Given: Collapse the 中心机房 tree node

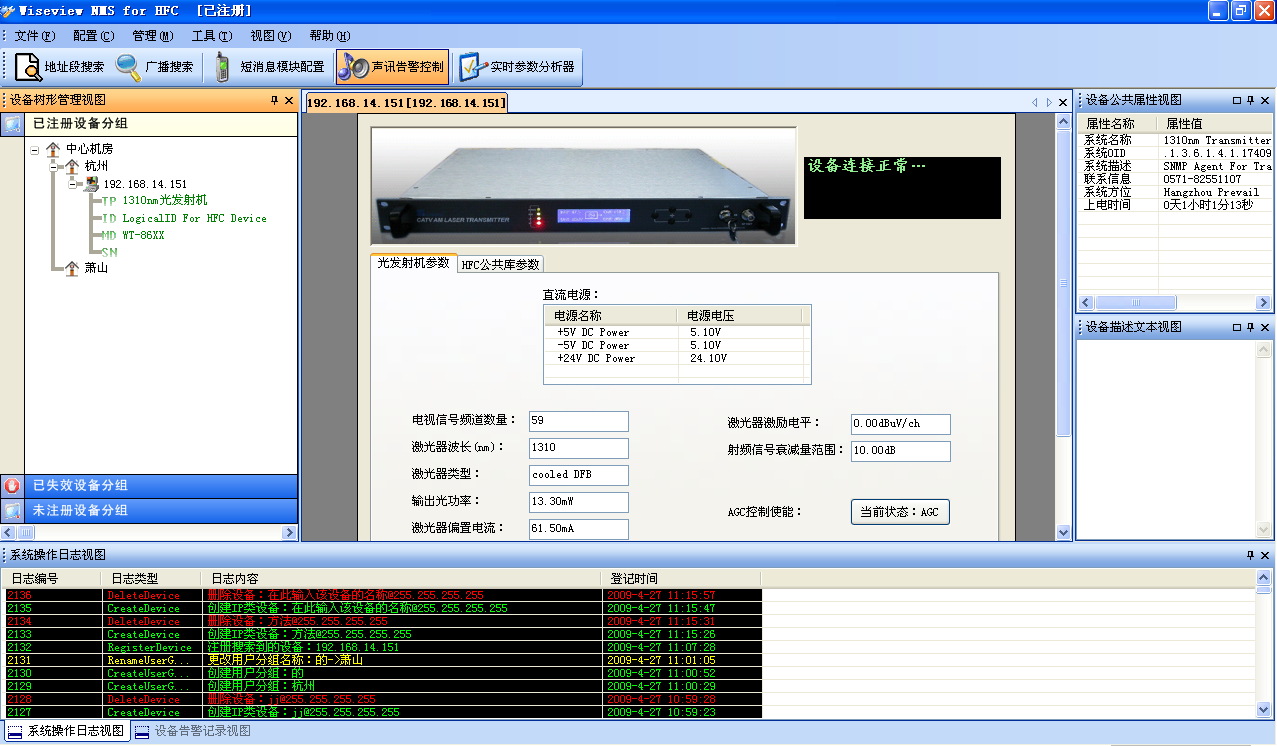Looking at the screenshot, I should (35, 149).
